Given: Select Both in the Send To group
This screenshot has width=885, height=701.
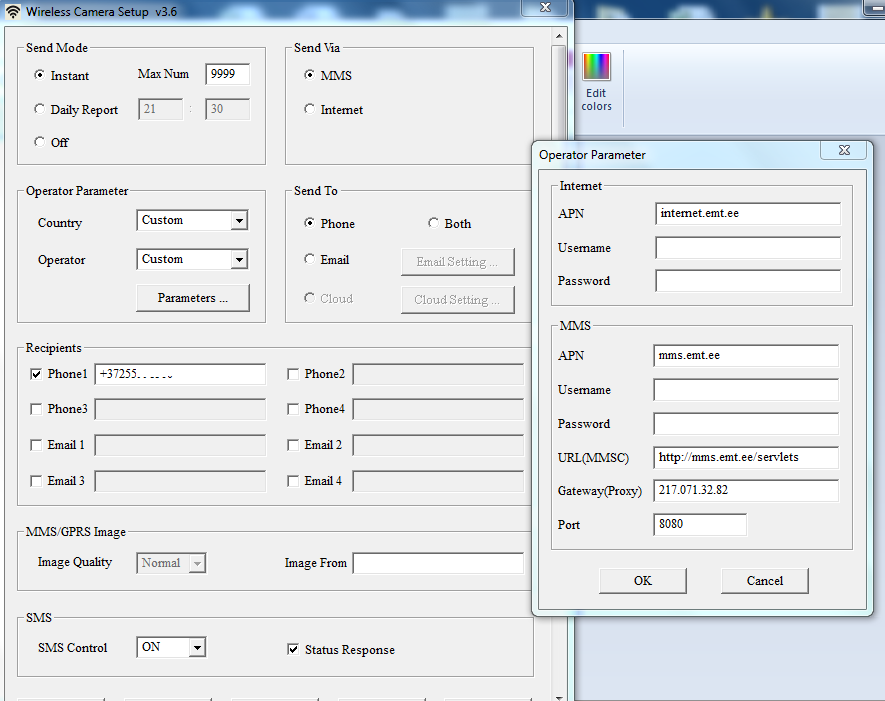Looking at the screenshot, I should pos(433,223).
